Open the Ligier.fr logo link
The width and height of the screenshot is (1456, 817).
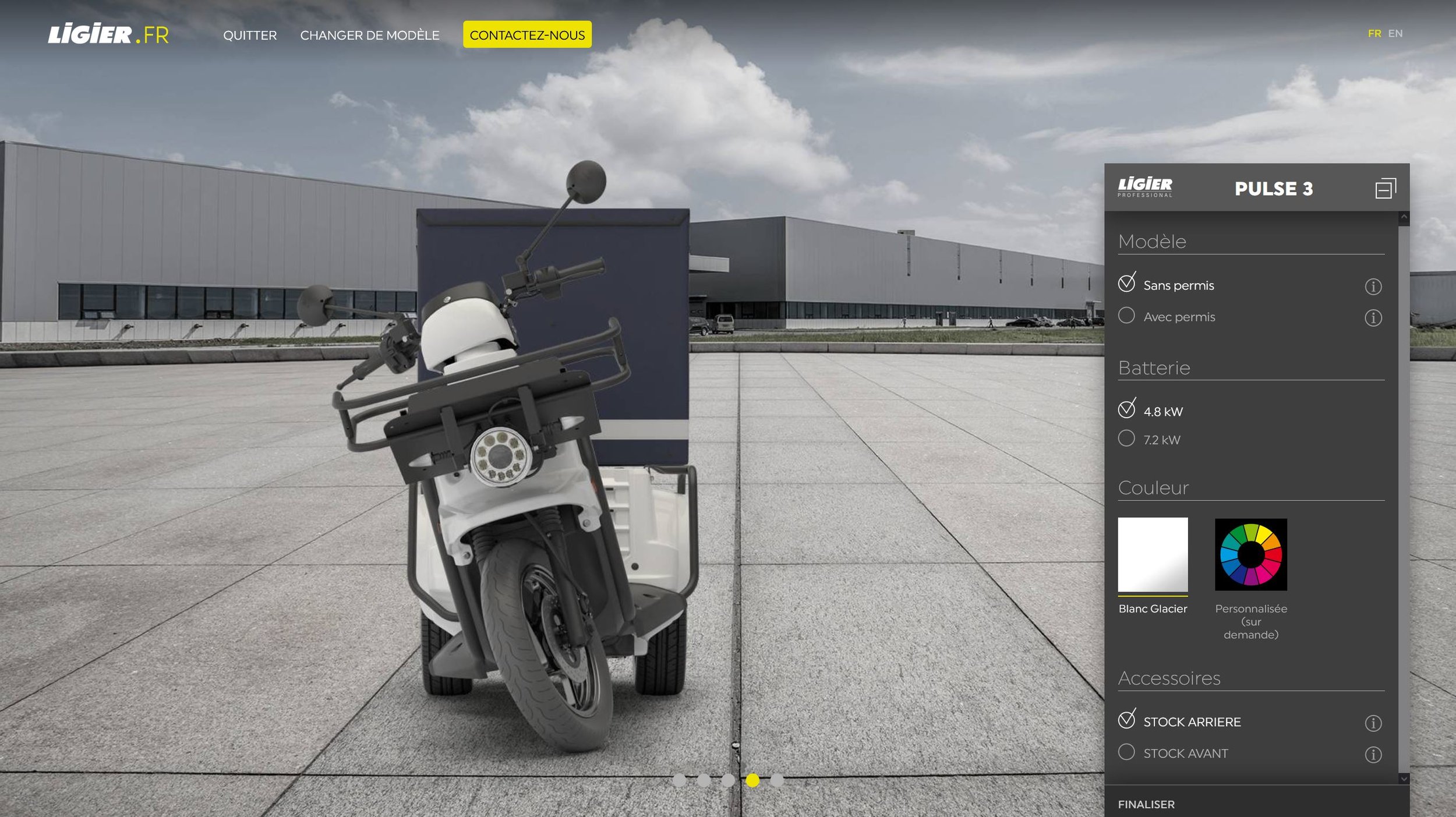[x=108, y=34]
